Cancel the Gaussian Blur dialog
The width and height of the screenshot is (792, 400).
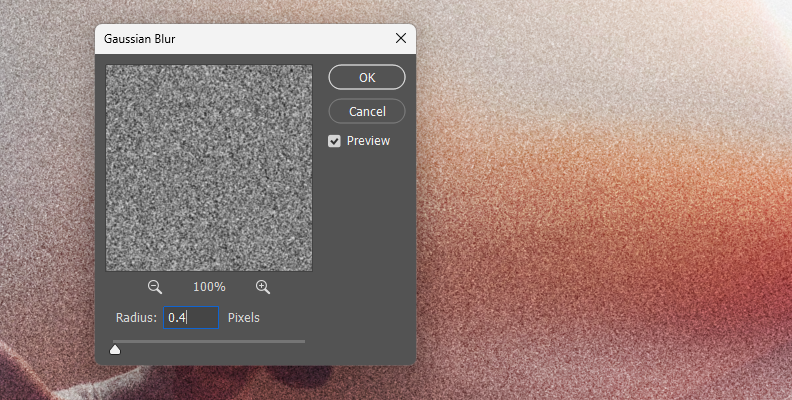tap(367, 111)
